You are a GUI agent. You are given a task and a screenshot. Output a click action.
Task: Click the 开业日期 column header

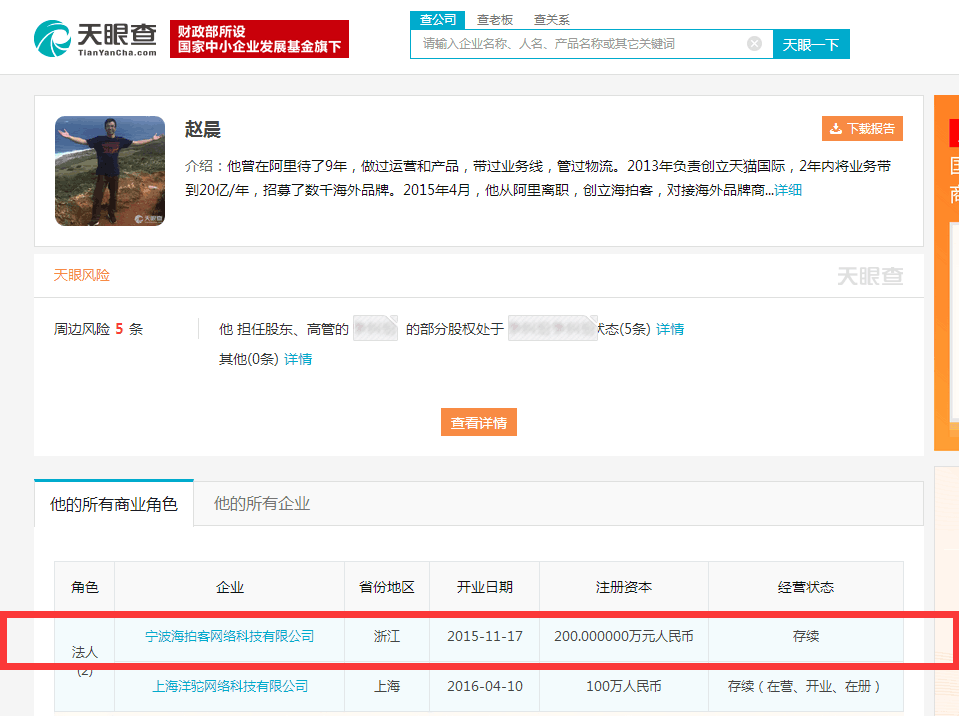tap(484, 587)
